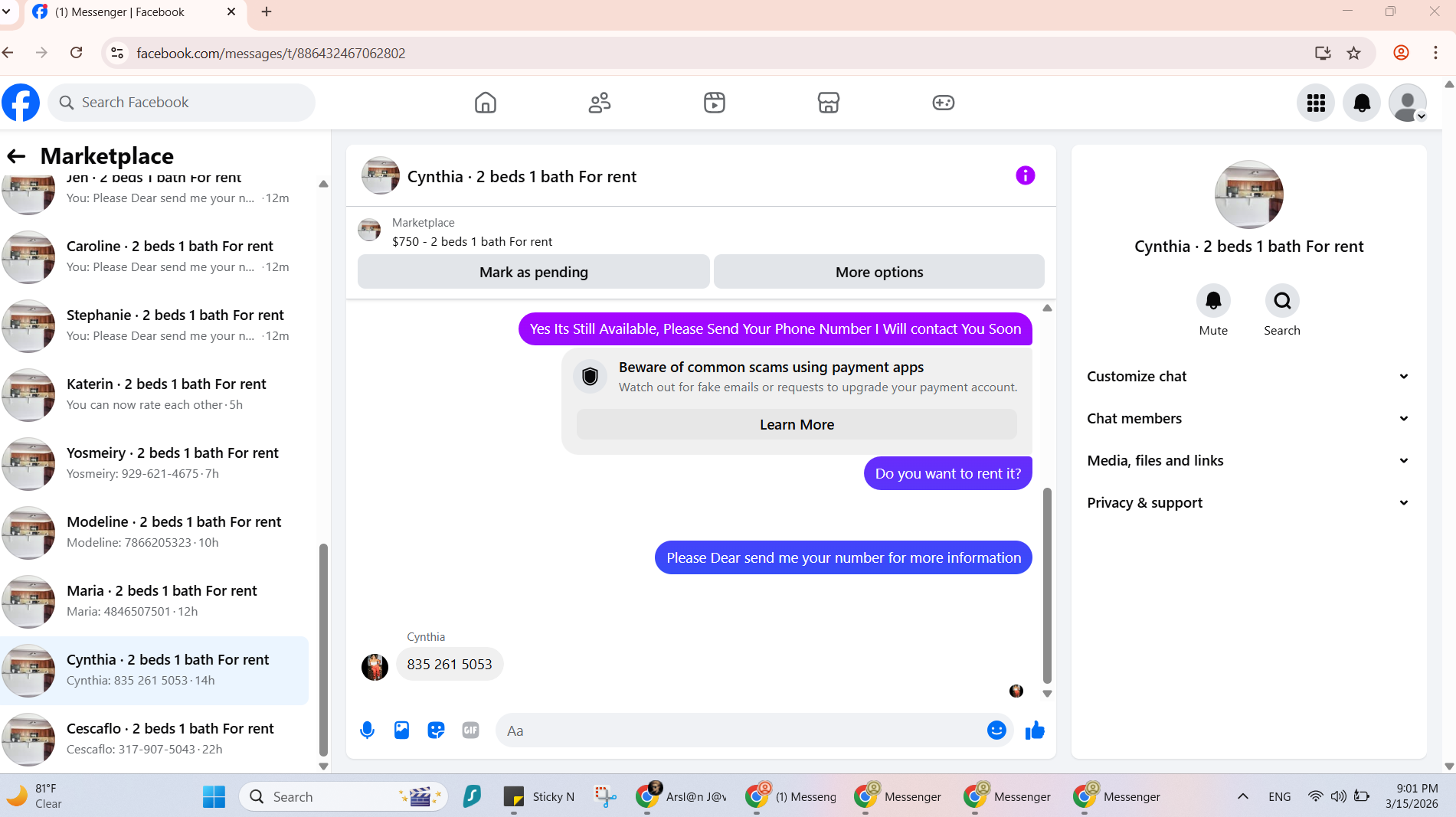Mute this conversation
Image resolution: width=1456 pixels, height=817 pixels.
click(1213, 301)
